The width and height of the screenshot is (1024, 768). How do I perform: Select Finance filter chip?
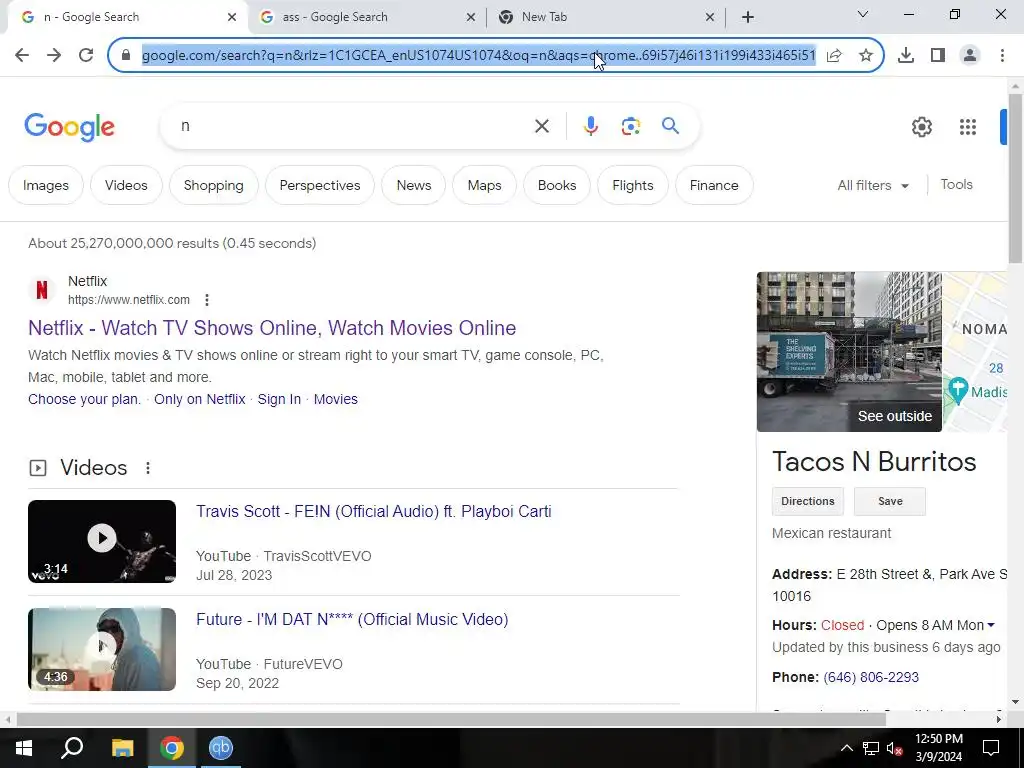click(x=714, y=185)
